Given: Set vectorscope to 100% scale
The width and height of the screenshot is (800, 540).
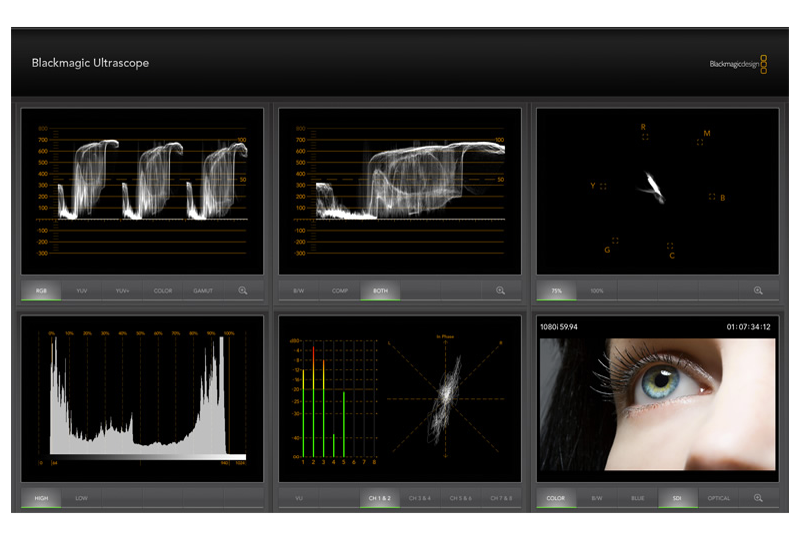Looking at the screenshot, I should tap(597, 291).
